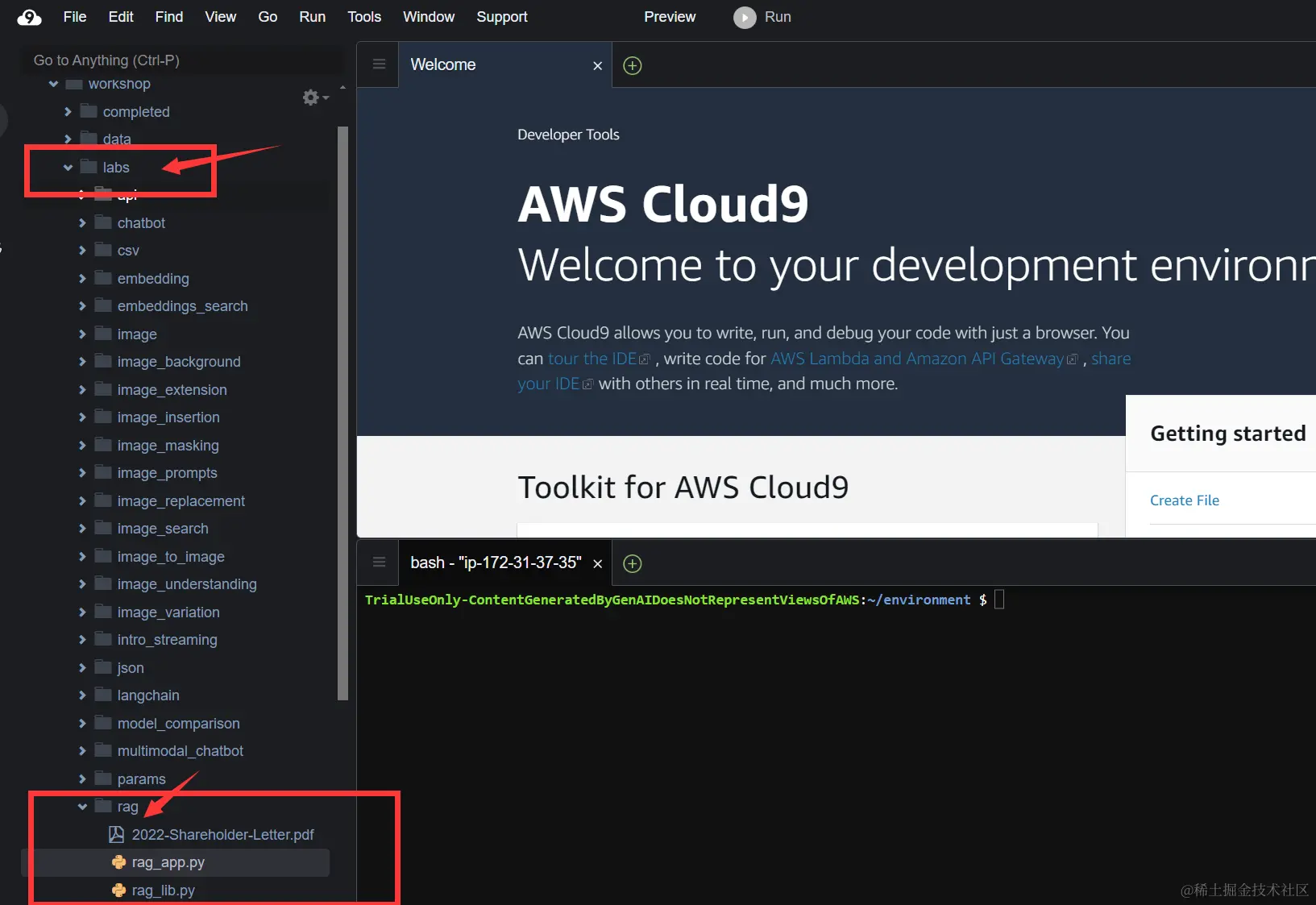Click the completed folder icon
1316x905 pixels.
(88, 111)
